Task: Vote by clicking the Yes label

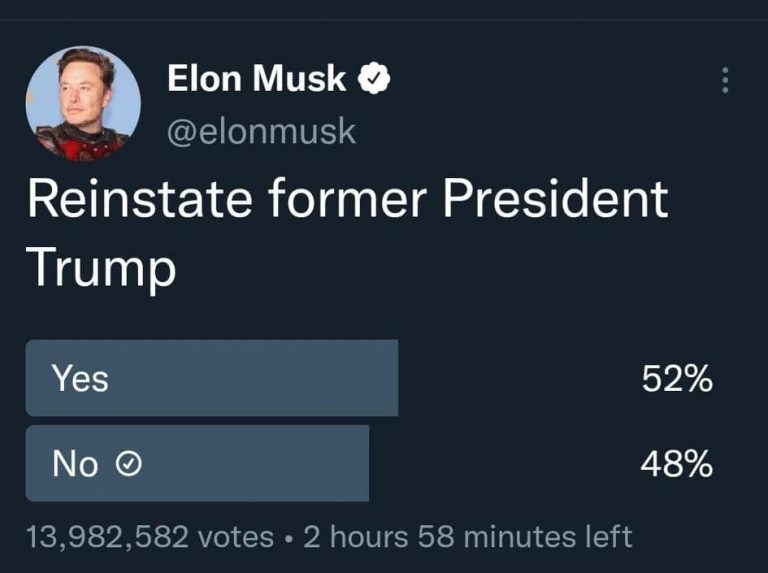Action: coord(80,379)
